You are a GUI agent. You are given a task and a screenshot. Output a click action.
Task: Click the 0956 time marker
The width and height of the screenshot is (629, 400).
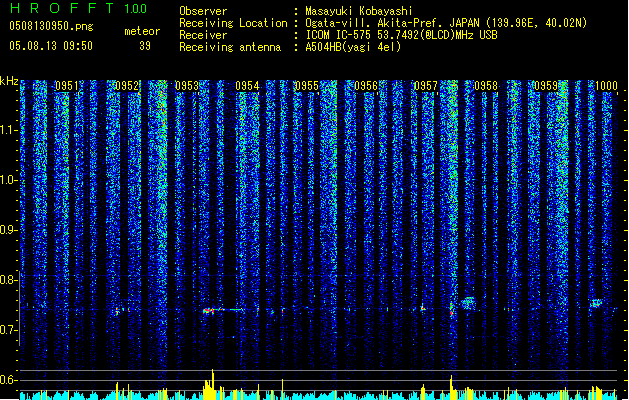click(366, 86)
